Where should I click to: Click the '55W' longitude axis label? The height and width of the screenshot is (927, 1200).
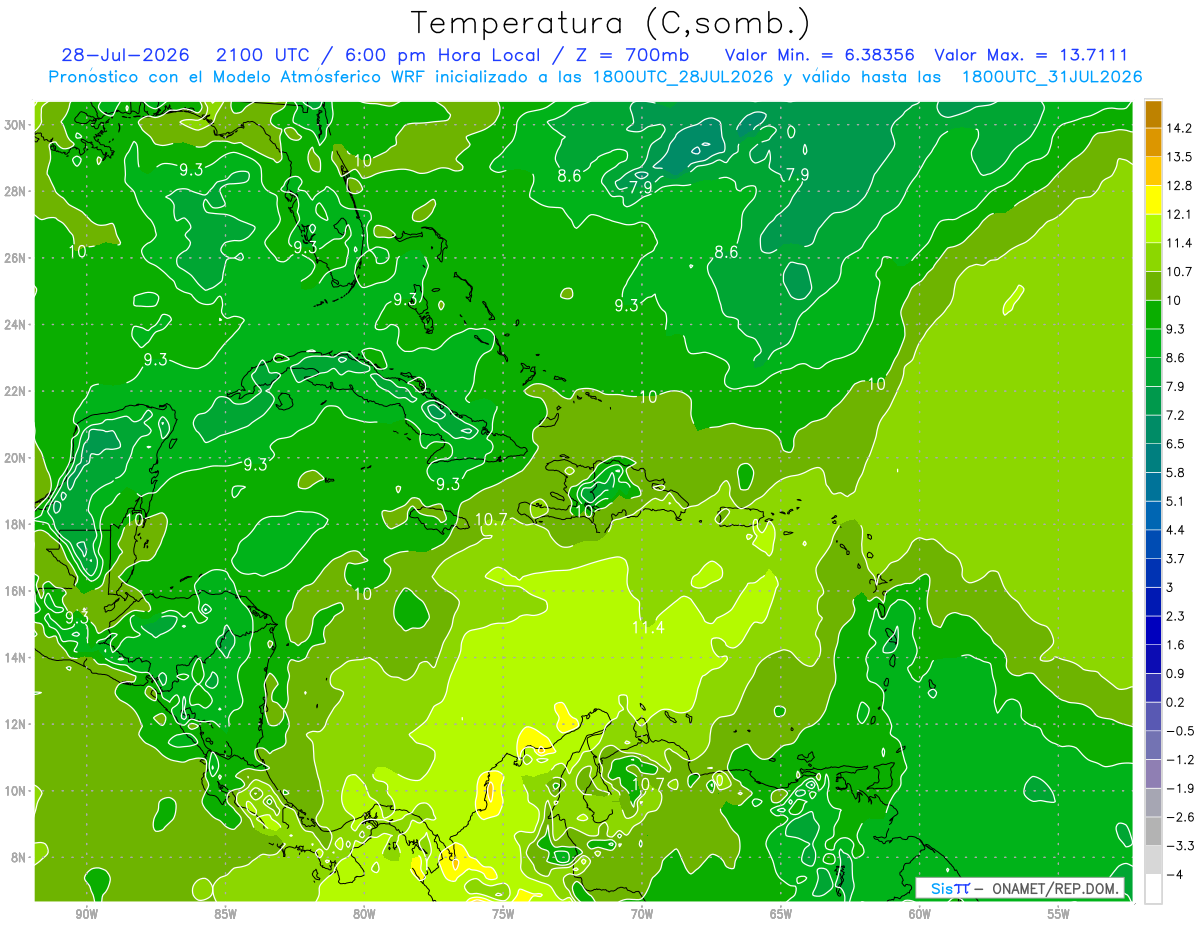coord(1059,914)
